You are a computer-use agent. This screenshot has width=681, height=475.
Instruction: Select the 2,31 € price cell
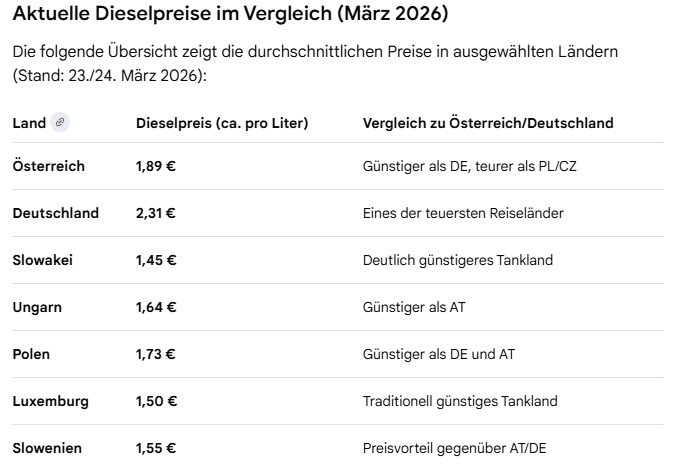[156, 213]
